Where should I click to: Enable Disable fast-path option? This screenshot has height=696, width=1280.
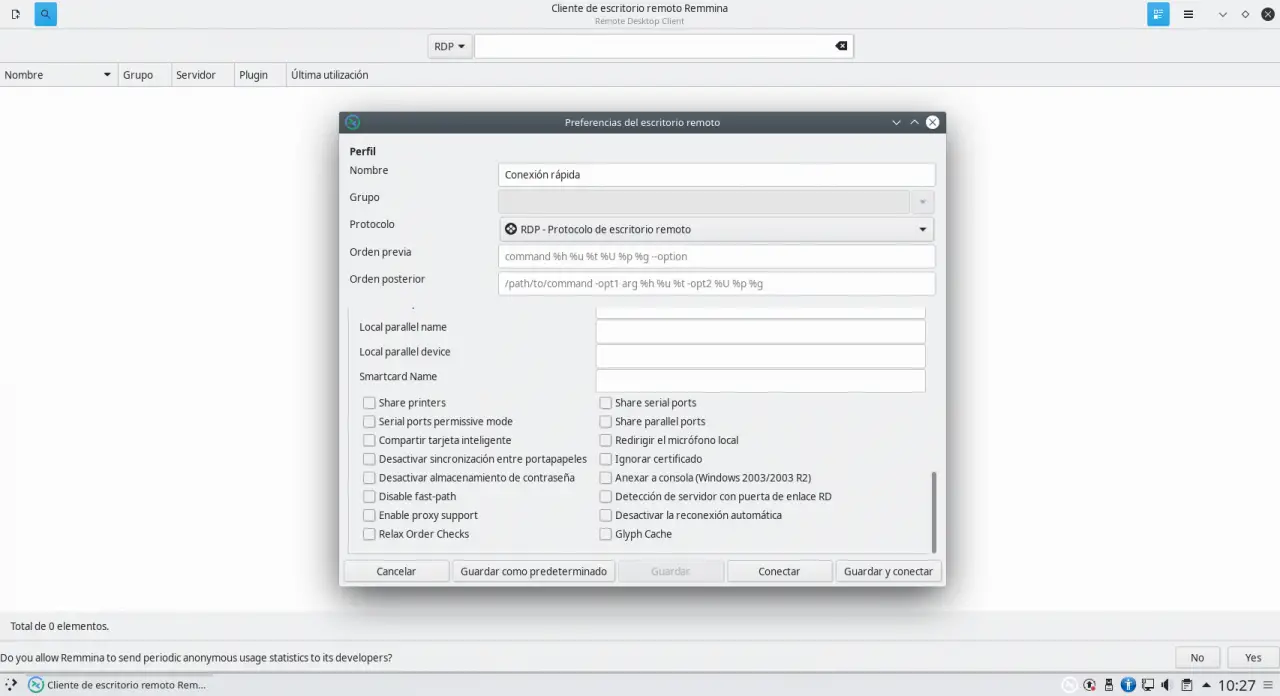click(369, 496)
